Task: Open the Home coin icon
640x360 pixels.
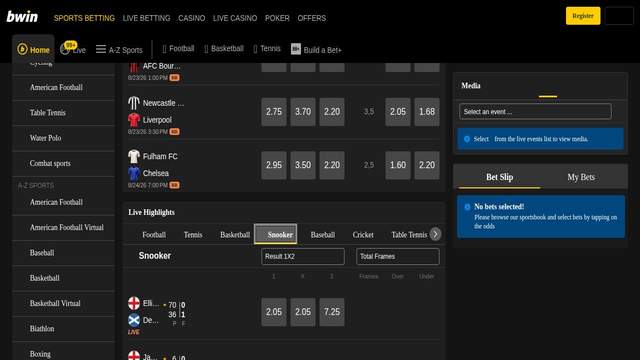Action: tap(22, 49)
